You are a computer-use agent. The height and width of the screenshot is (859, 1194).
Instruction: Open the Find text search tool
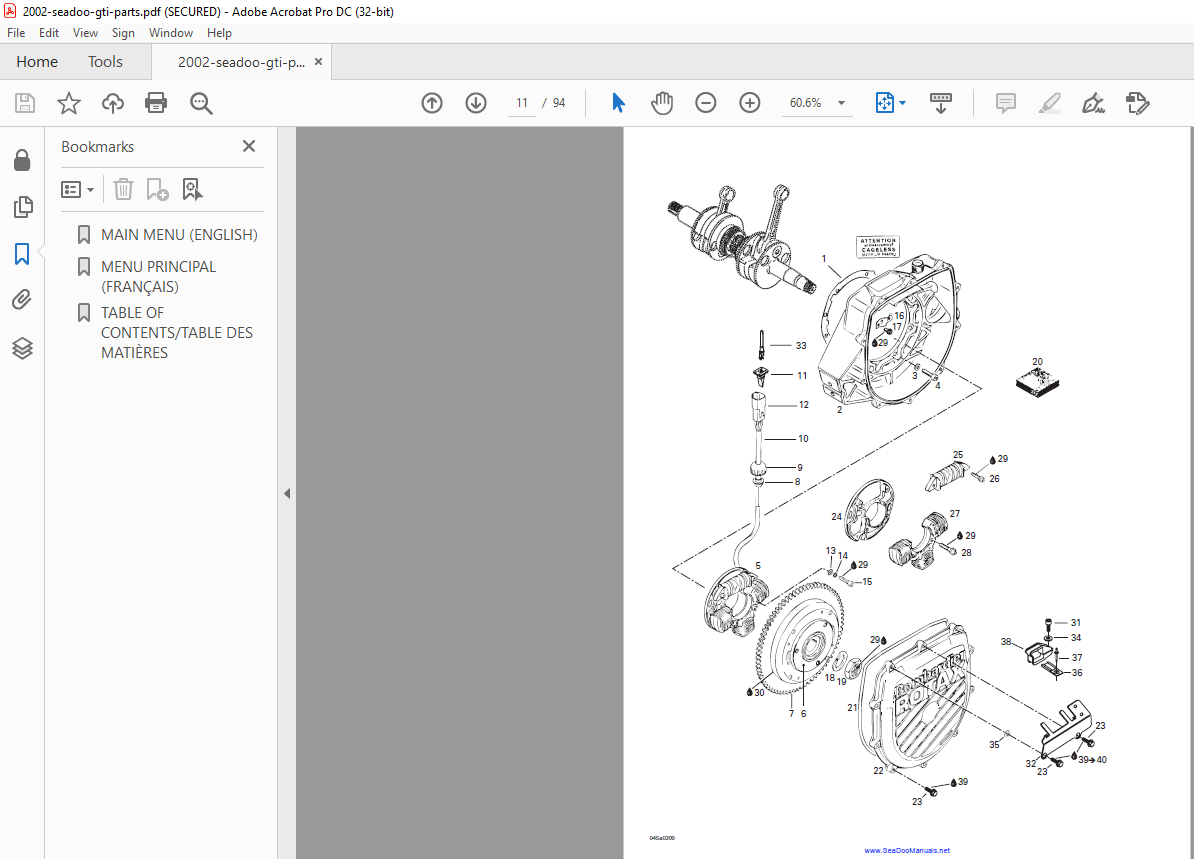pos(201,103)
